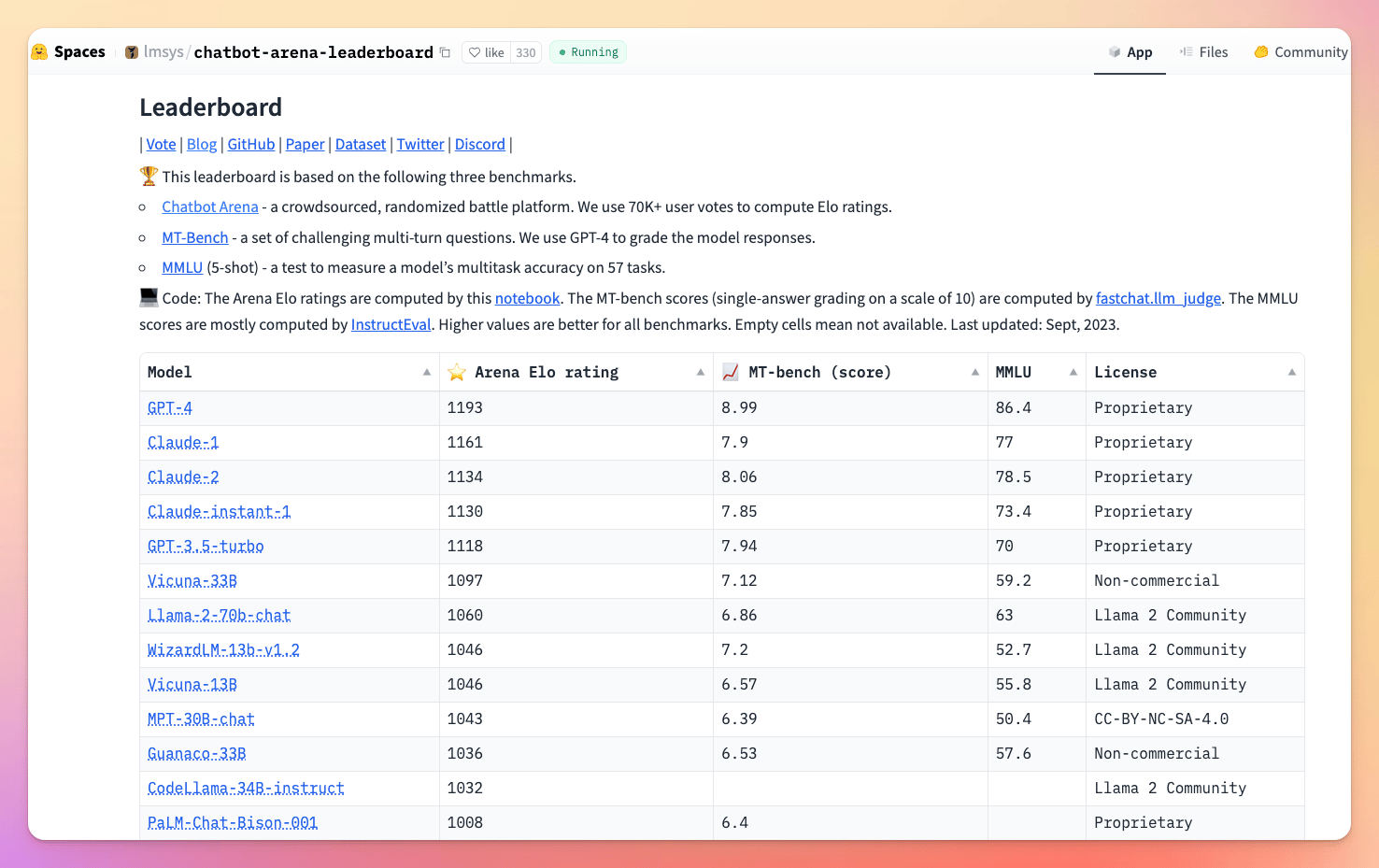The image size is (1379, 868).
Task: Open the Vote link
Action: (161, 144)
